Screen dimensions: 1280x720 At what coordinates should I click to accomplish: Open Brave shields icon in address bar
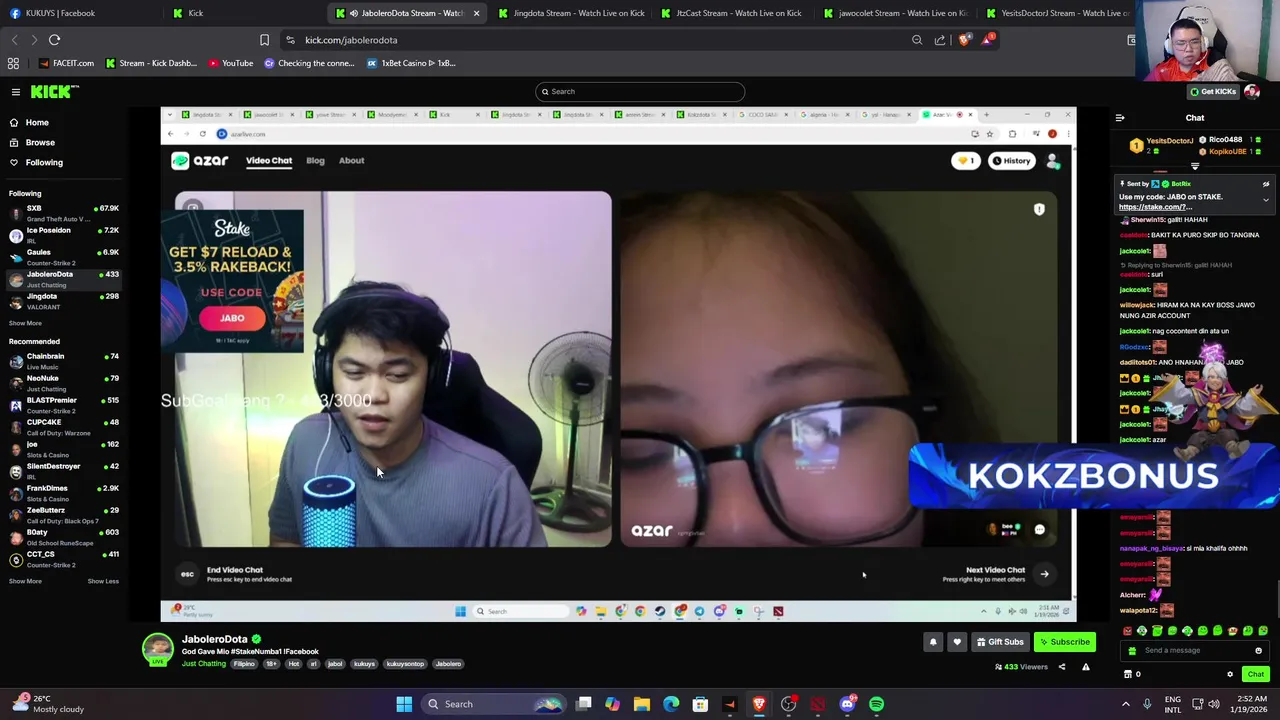964,40
